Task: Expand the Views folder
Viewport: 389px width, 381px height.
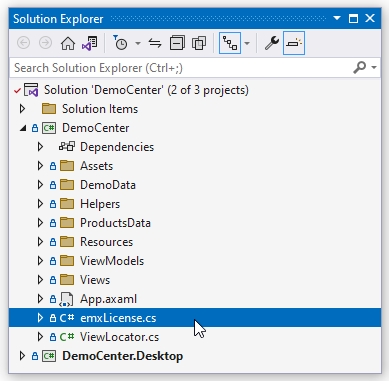Action: pyautogui.click(x=40, y=280)
